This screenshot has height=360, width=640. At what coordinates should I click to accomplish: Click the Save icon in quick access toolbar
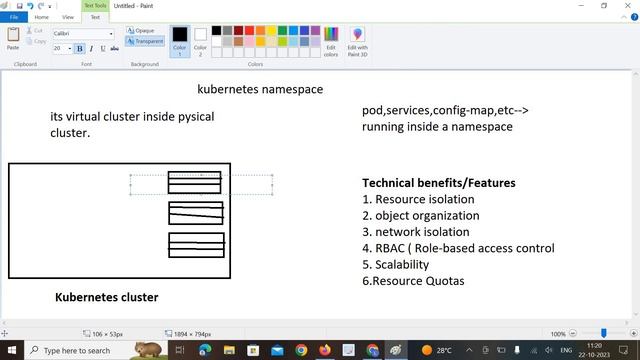click(19, 6)
